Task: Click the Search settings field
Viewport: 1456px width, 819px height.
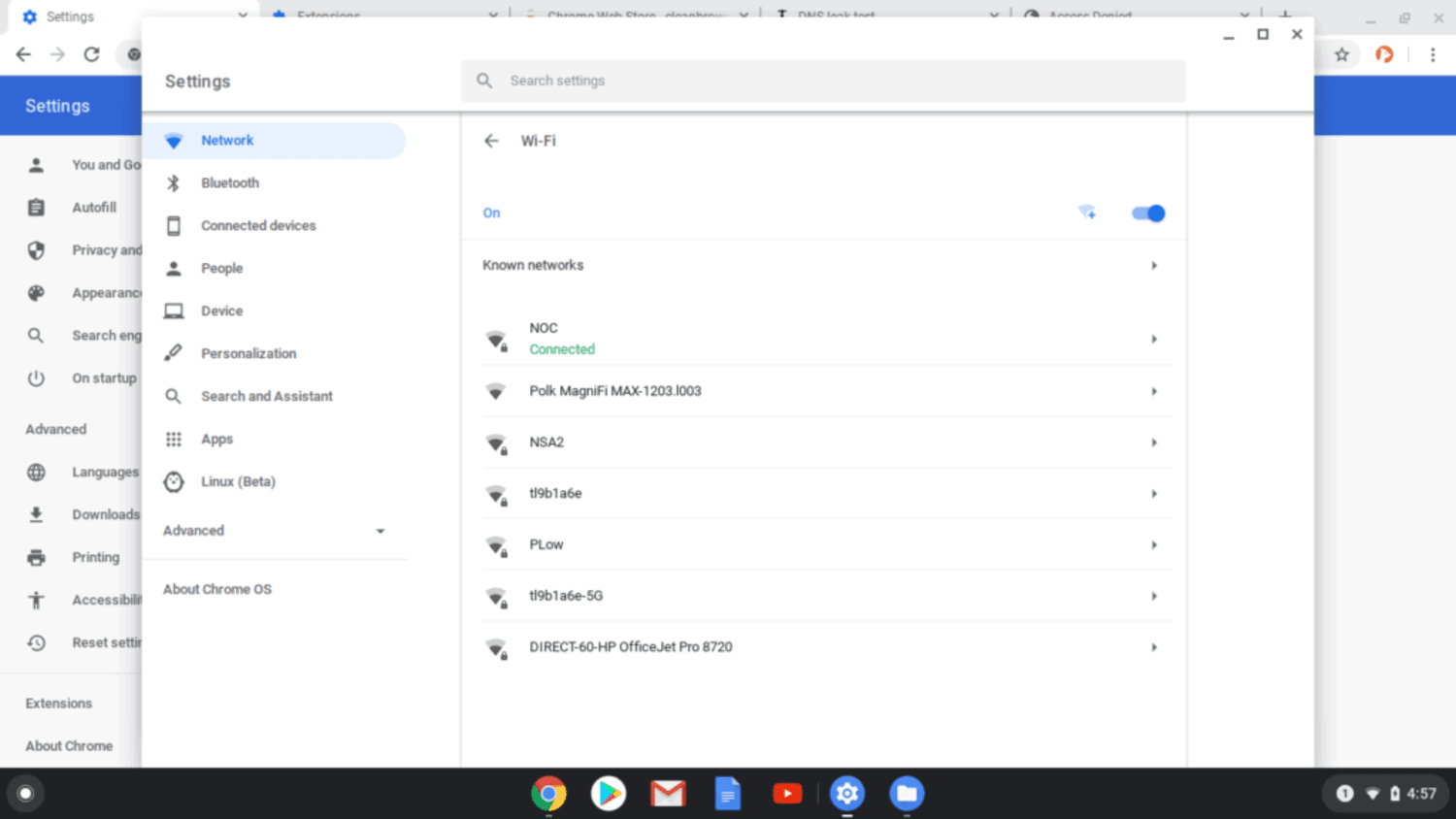Action: 824,81
